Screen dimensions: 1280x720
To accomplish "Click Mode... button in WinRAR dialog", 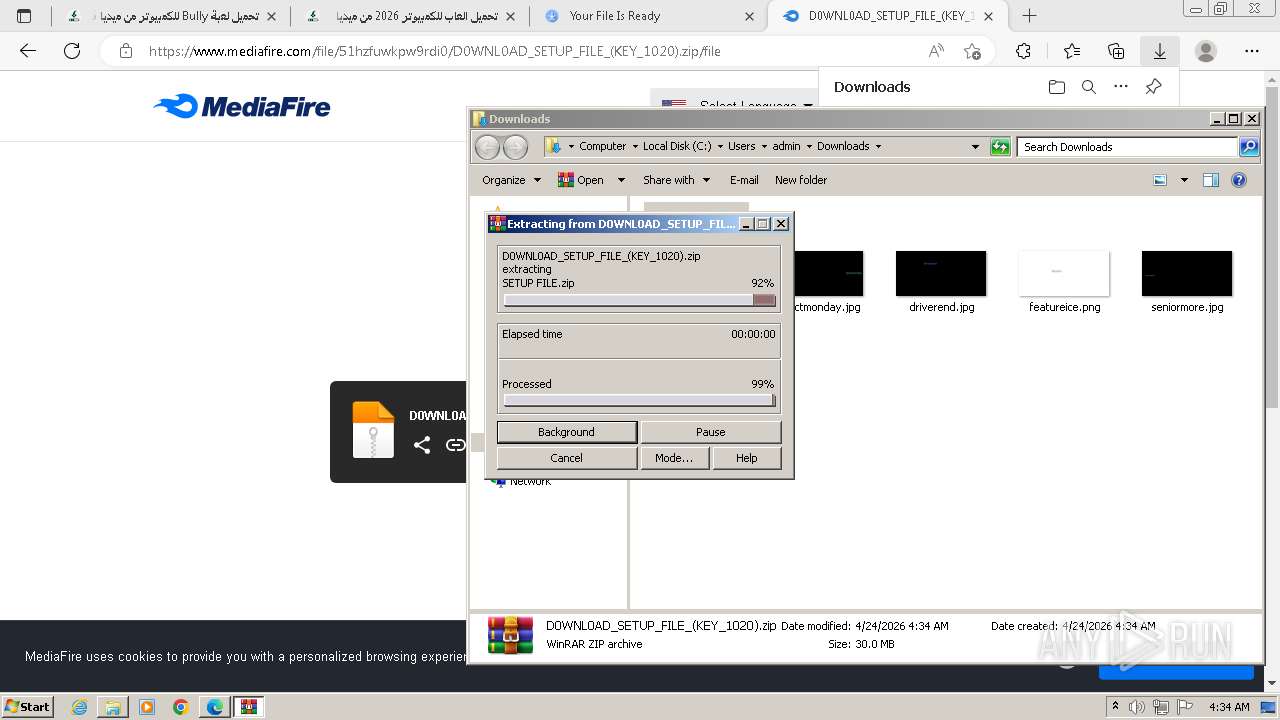I will (x=674, y=458).
